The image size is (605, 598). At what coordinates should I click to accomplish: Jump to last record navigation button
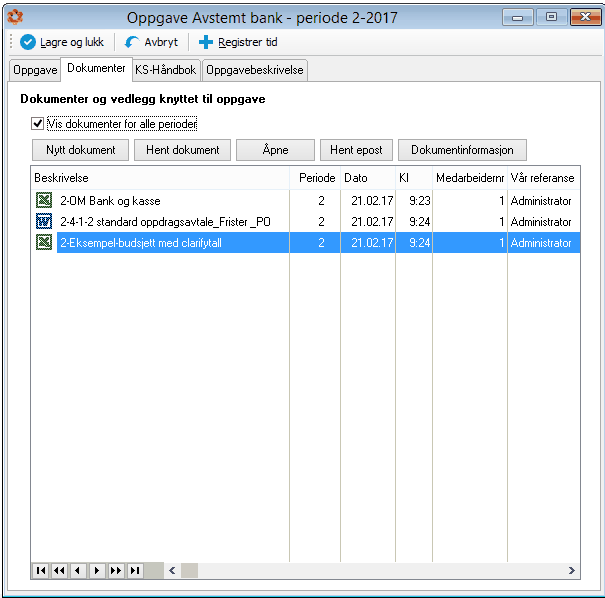[x=135, y=570]
